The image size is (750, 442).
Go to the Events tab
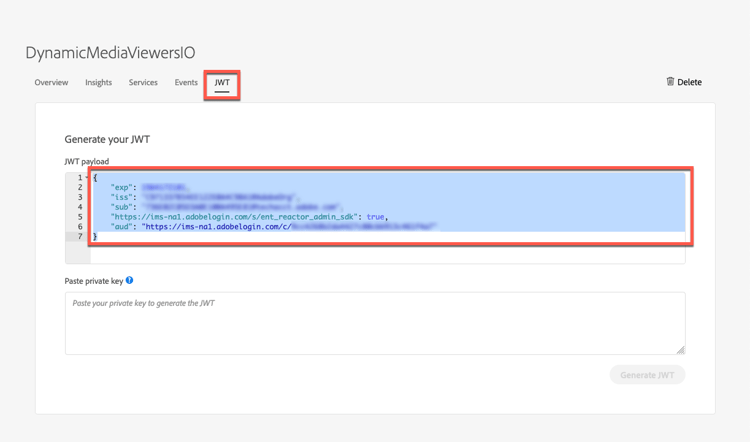pyautogui.click(x=186, y=82)
